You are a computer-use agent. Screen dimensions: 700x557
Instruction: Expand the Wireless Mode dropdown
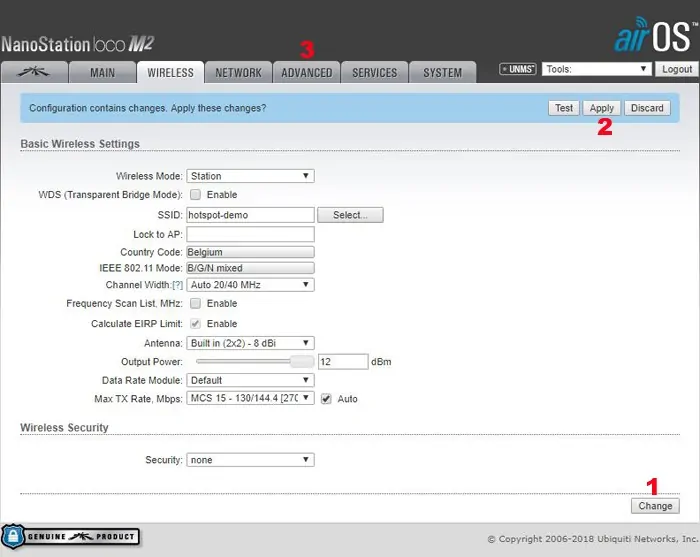[x=250, y=176]
